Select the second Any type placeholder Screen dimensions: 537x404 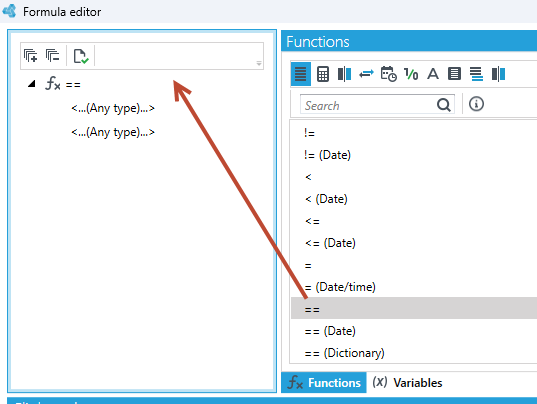113,132
